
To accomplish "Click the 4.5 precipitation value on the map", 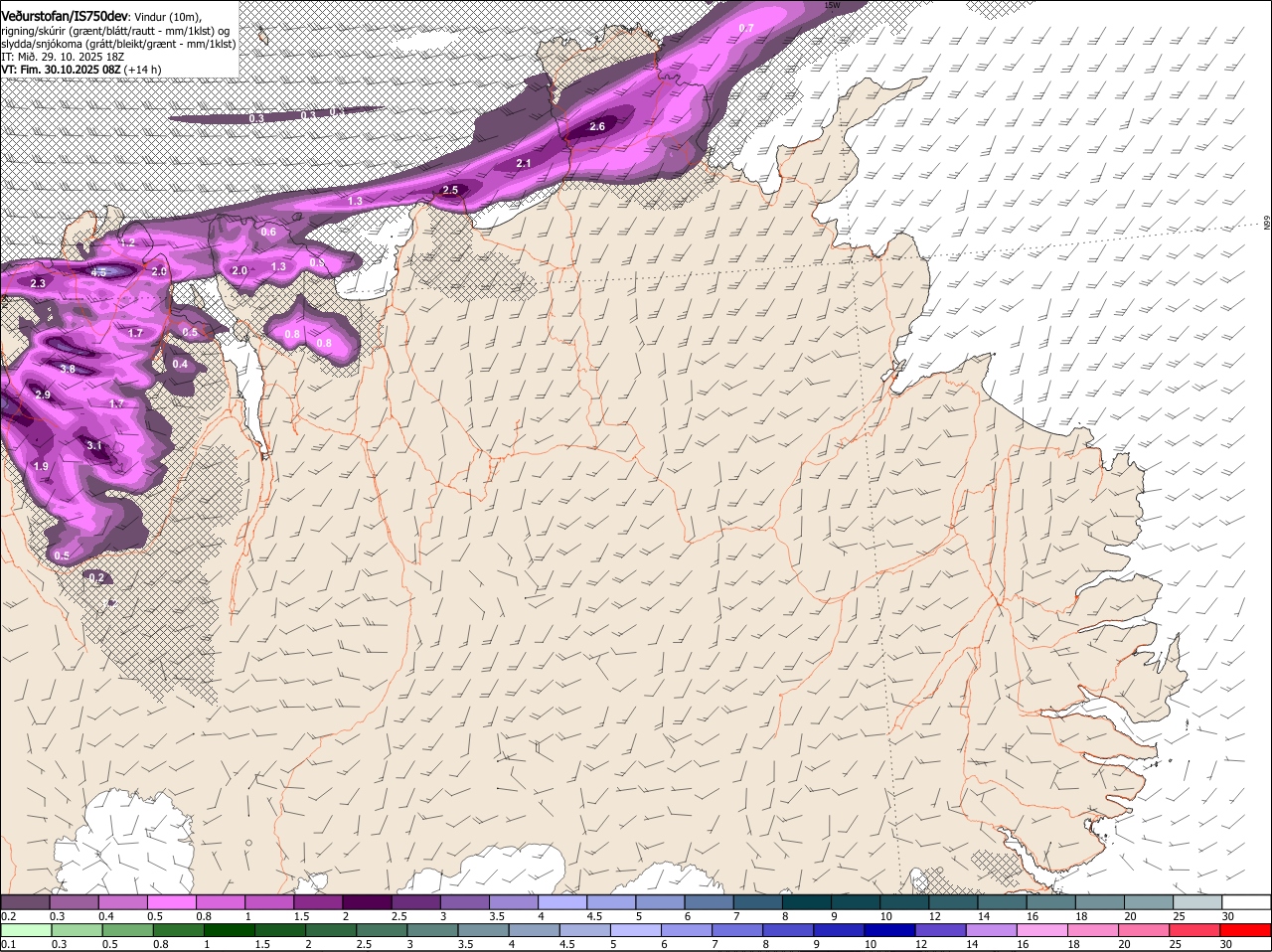I will 98,272.
